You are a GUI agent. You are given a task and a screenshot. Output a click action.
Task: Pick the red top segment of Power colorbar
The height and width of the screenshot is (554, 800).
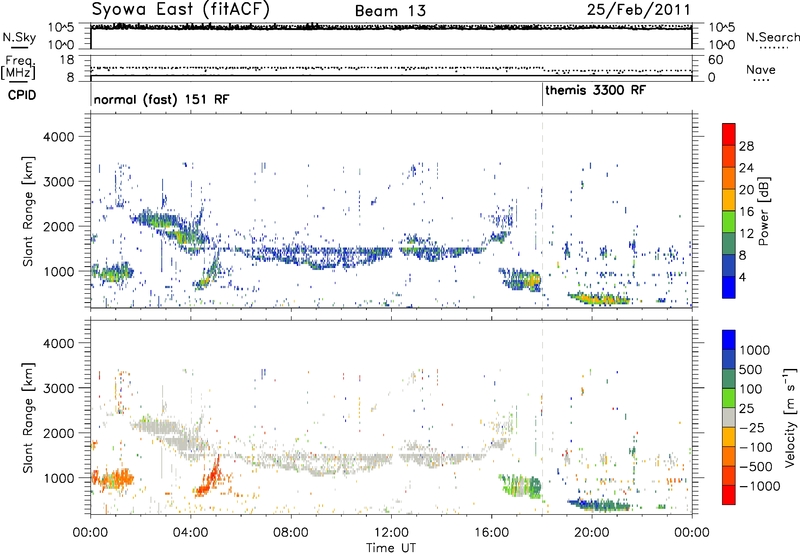tap(729, 134)
